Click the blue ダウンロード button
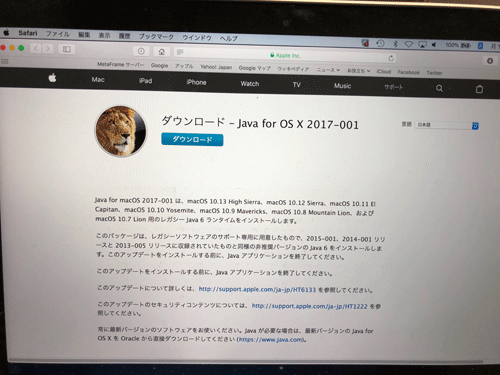 coord(192,139)
